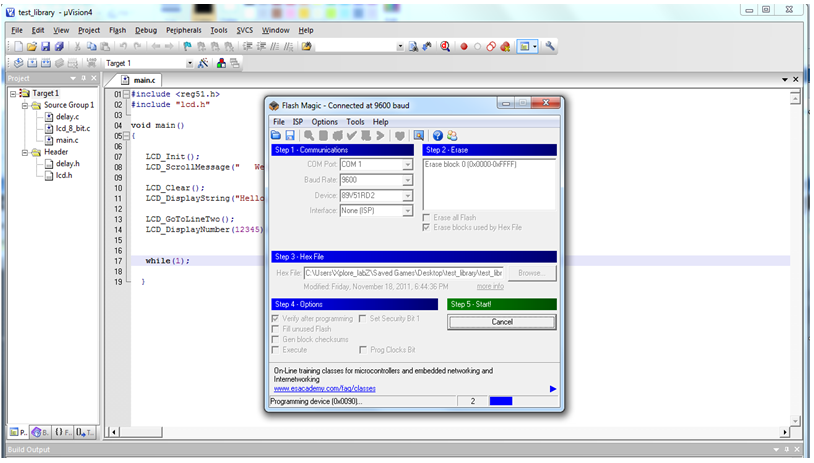Screen dimensions: 814x463
Task: Click Open file icon in µVision toolbar
Action: point(32,47)
